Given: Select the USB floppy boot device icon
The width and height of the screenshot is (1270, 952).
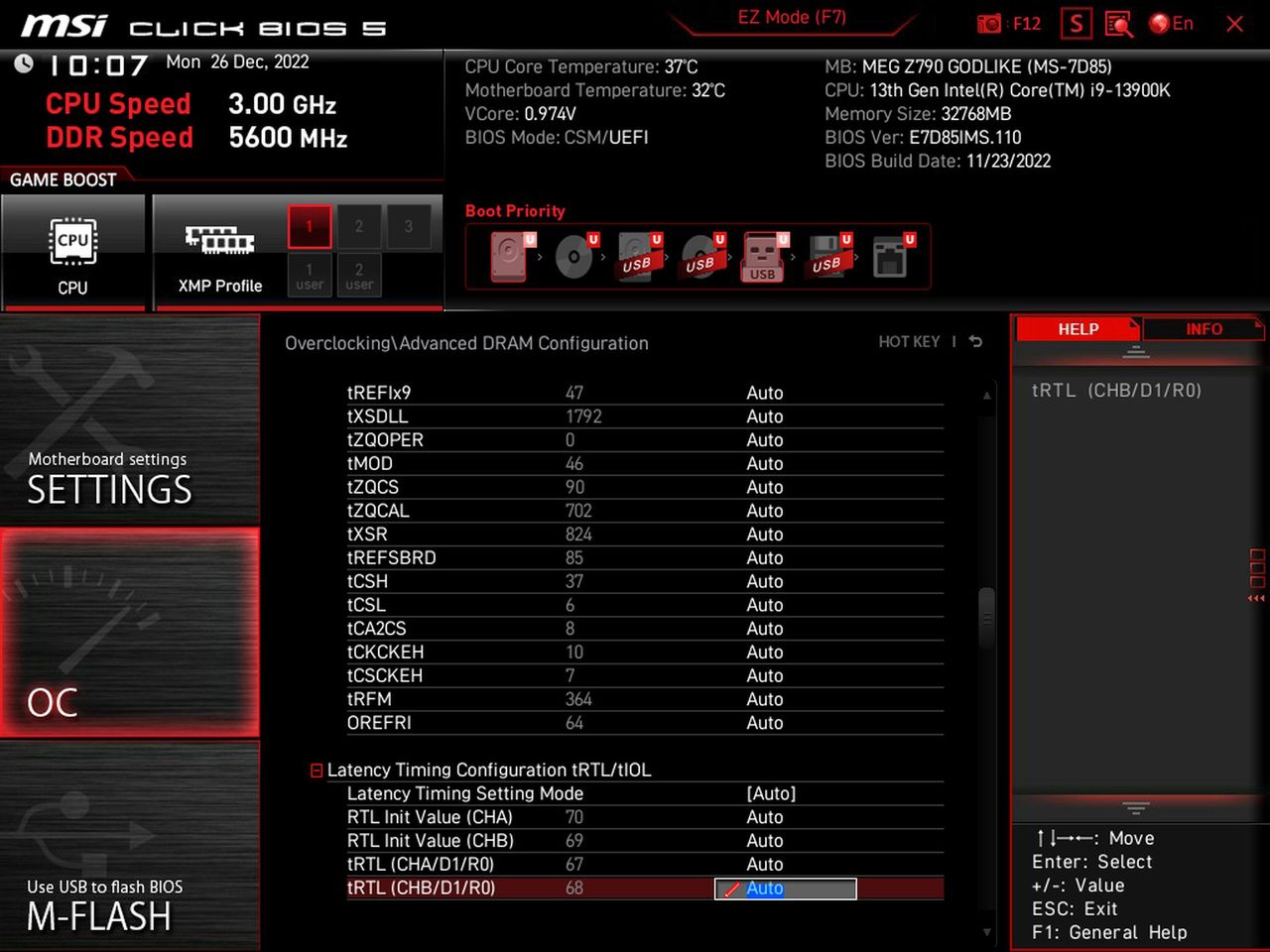Looking at the screenshot, I should [x=828, y=256].
